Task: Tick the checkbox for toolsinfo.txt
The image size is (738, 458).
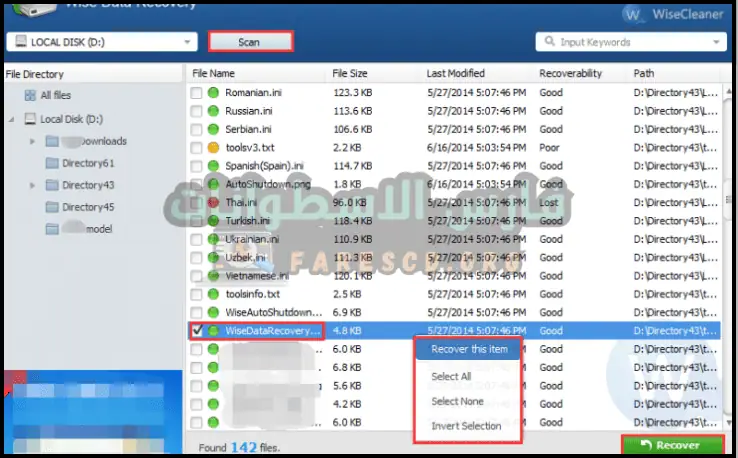Action: tap(196, 295)
